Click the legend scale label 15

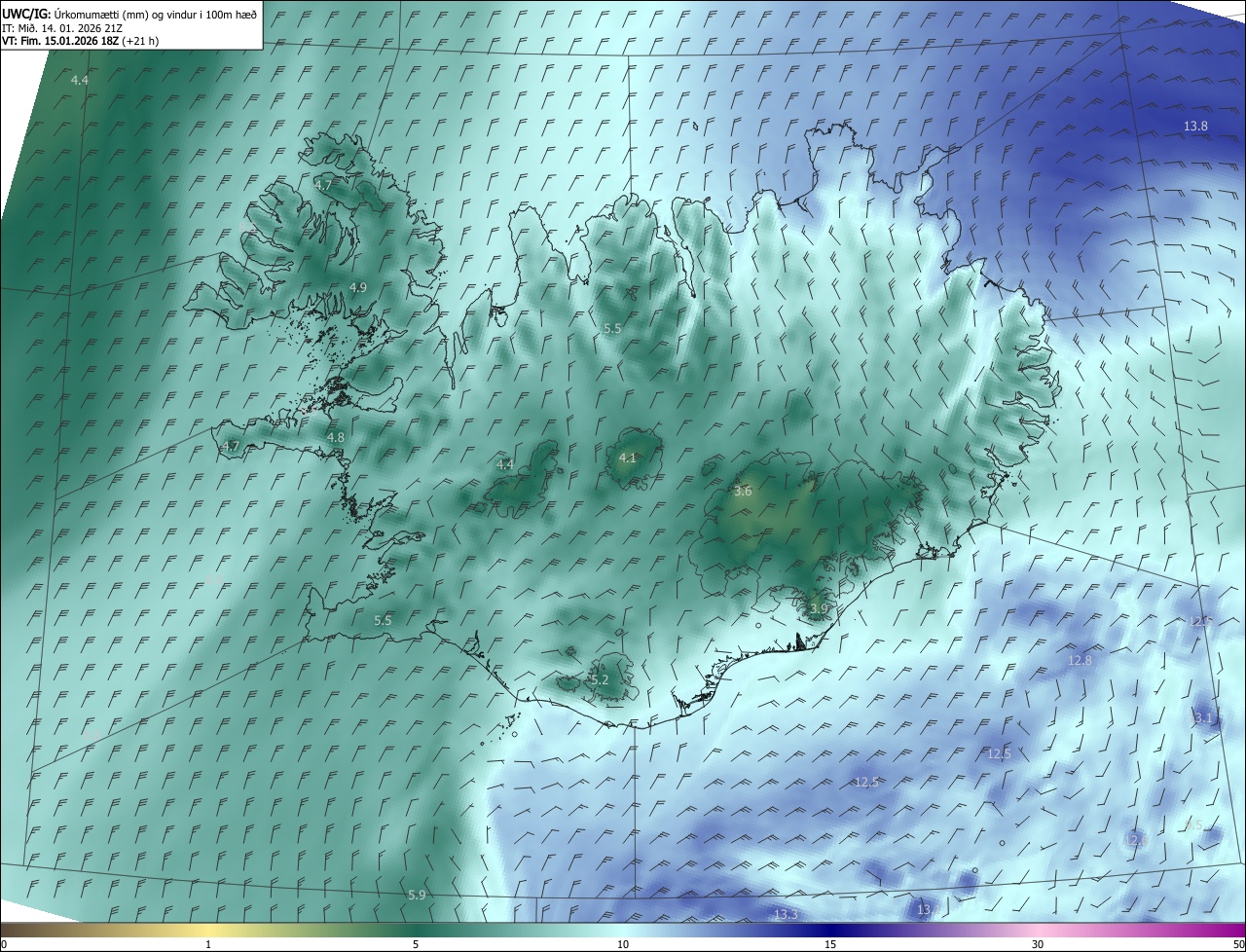tap(830, 944)
